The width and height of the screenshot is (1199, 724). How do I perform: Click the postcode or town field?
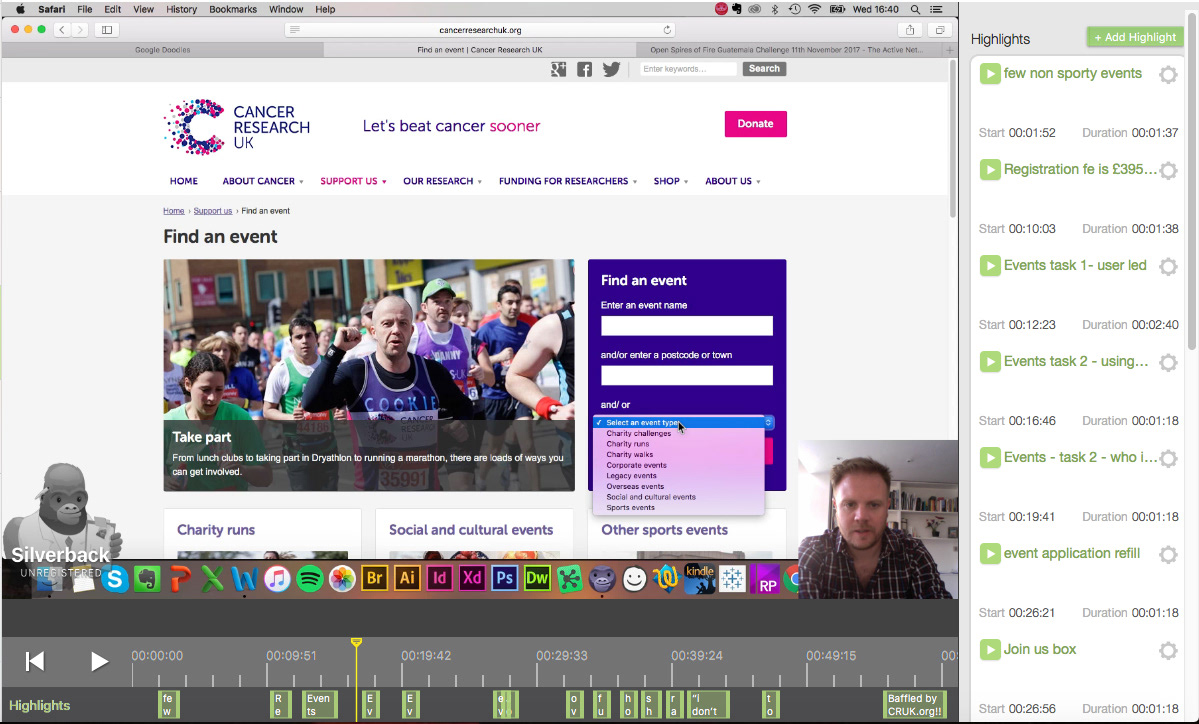[687, 375]
